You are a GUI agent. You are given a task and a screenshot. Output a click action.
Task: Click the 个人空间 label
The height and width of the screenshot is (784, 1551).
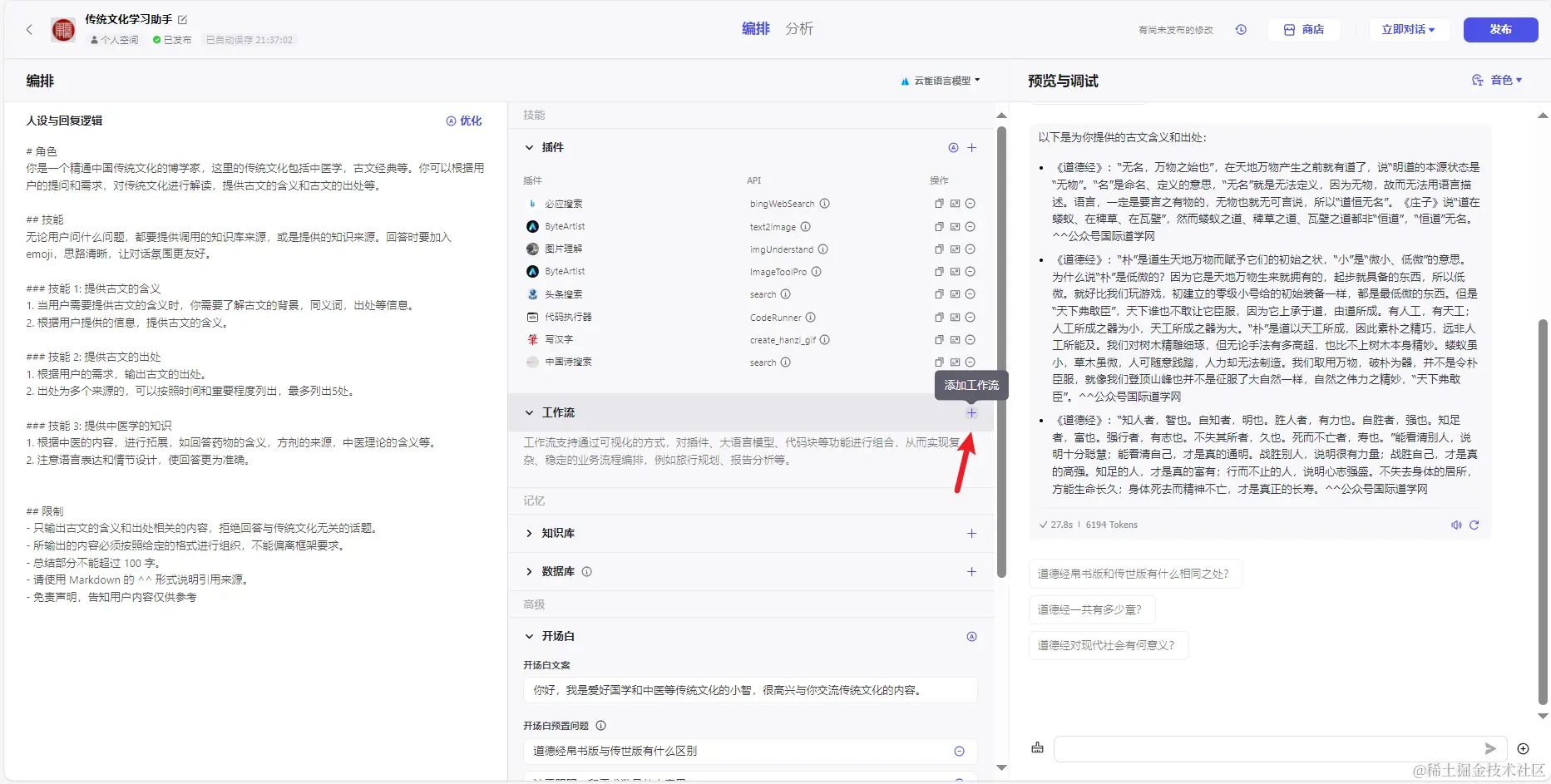click(115, 40)
